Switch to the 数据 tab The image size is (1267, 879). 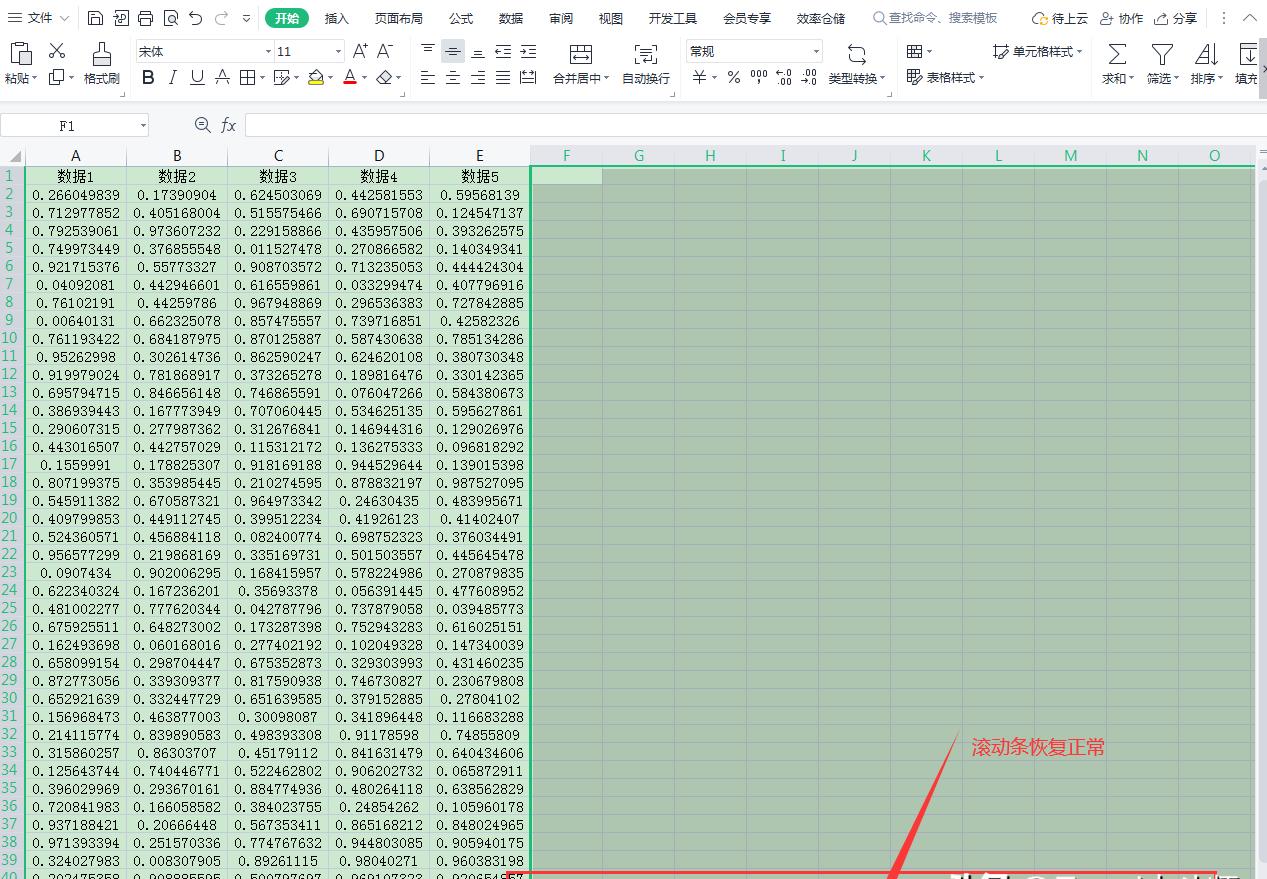[x=510, y=18]
